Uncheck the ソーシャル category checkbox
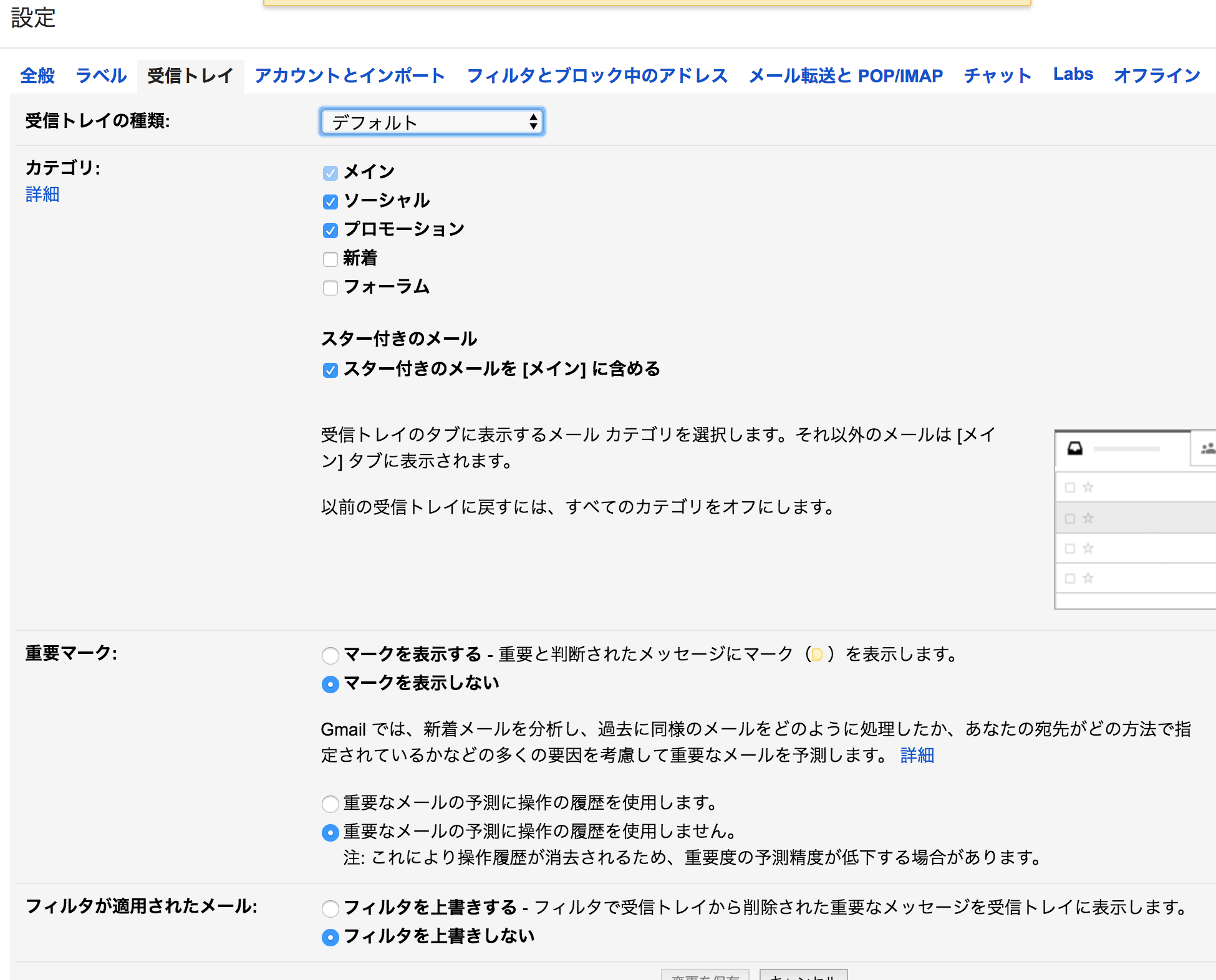The image size is (1216, 980). point(331,202)
